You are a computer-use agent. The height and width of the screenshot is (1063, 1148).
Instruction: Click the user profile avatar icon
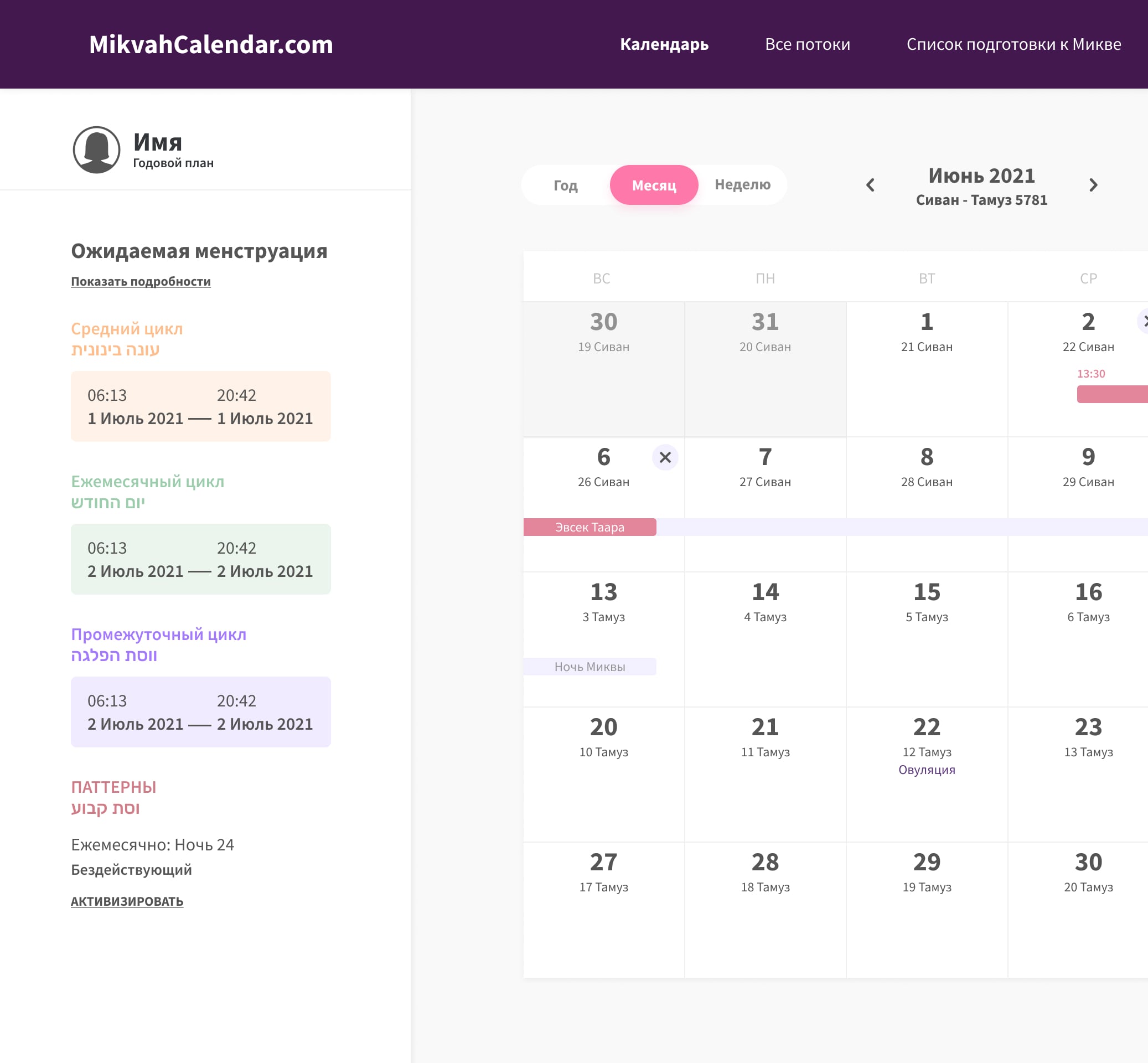97,150
